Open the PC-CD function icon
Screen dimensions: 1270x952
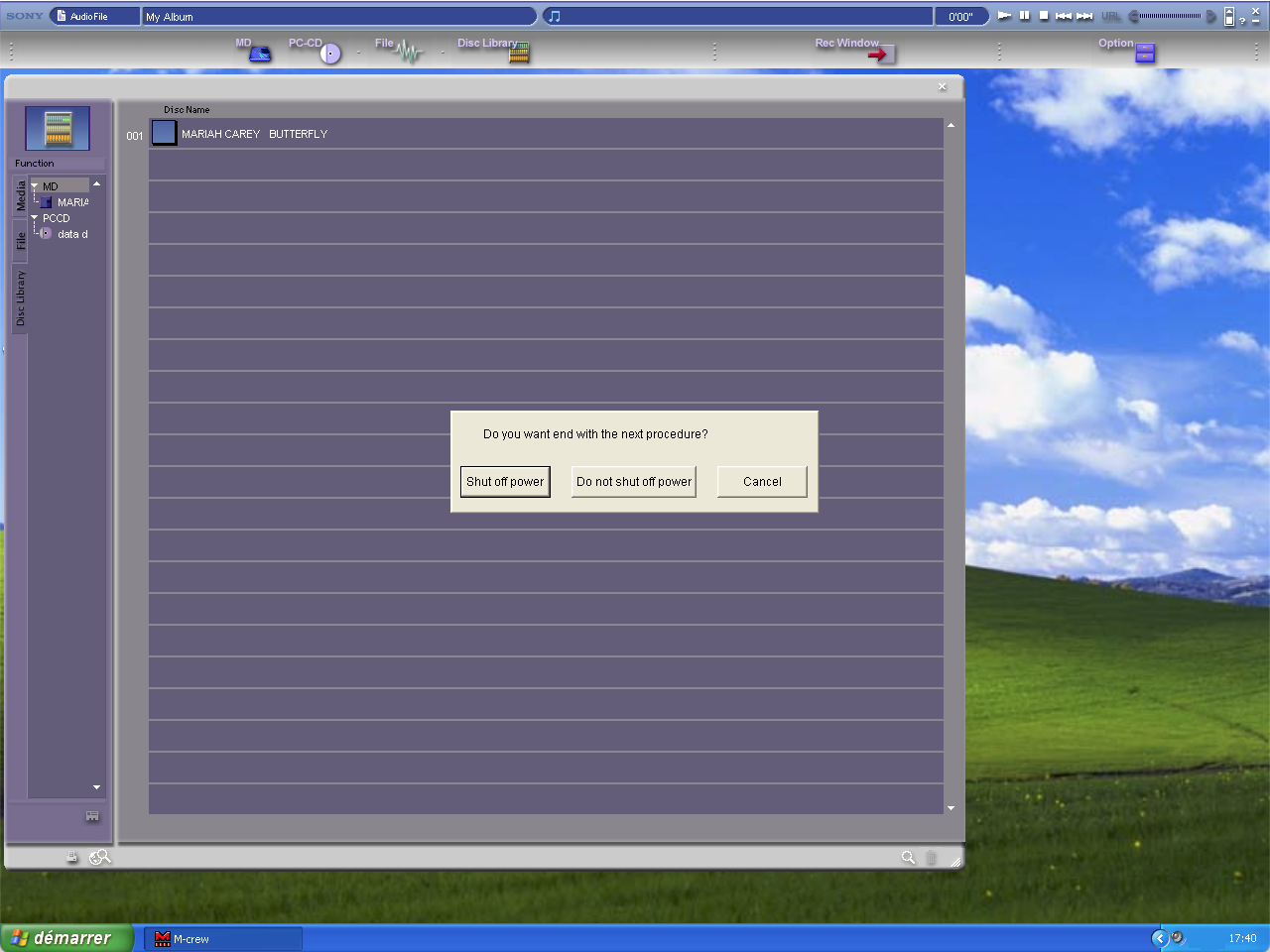pyautogui.click(x=330, y=54)
